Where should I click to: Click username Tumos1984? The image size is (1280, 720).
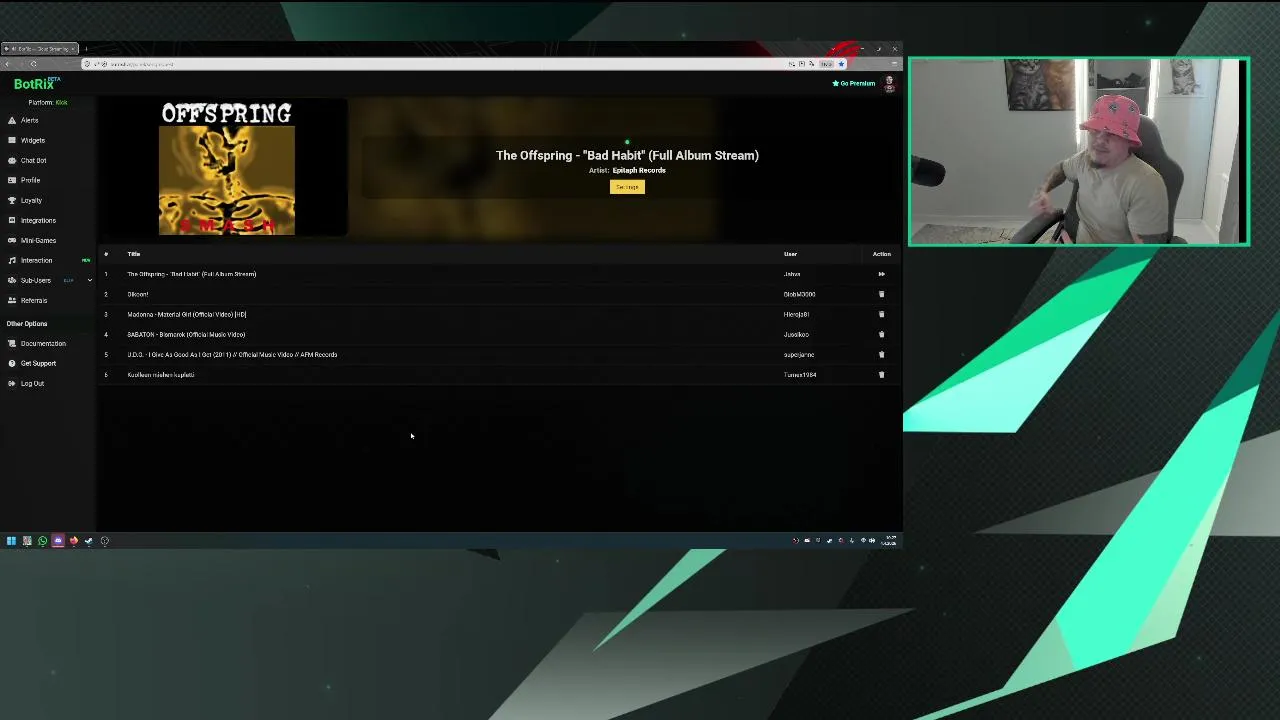pos(800,374)
